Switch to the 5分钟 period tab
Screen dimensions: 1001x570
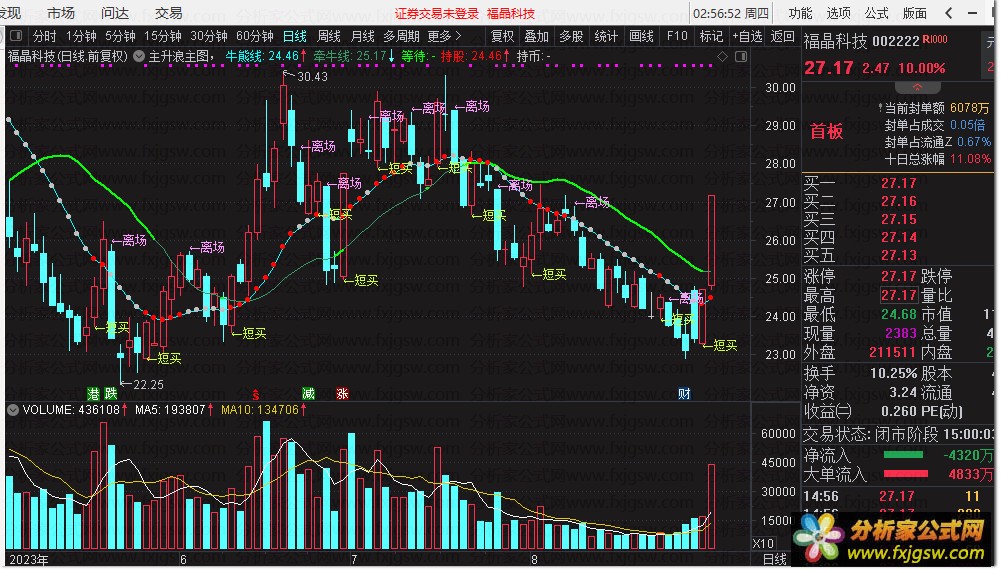120,36
